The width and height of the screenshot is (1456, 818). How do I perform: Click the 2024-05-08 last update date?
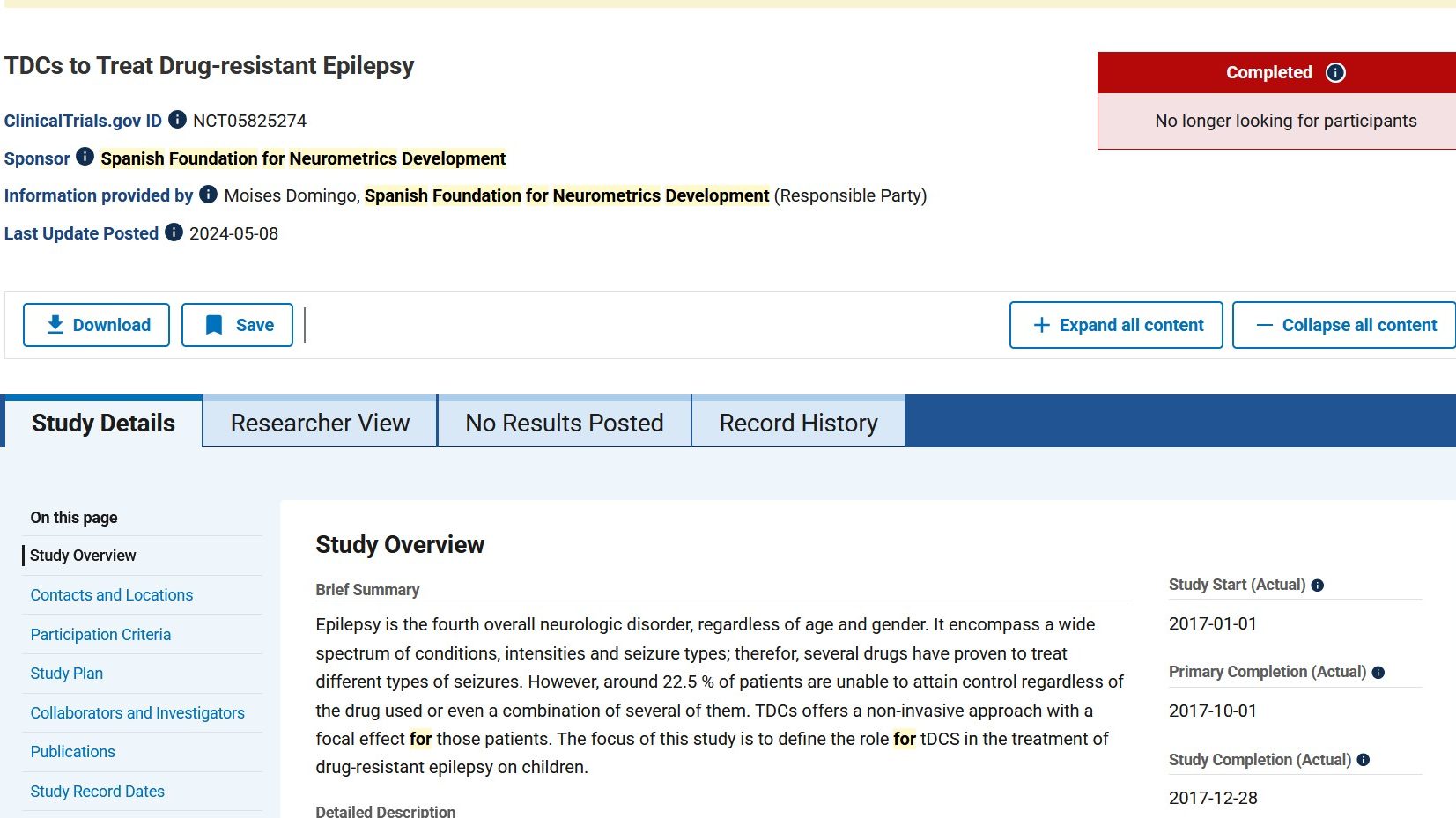233,233
